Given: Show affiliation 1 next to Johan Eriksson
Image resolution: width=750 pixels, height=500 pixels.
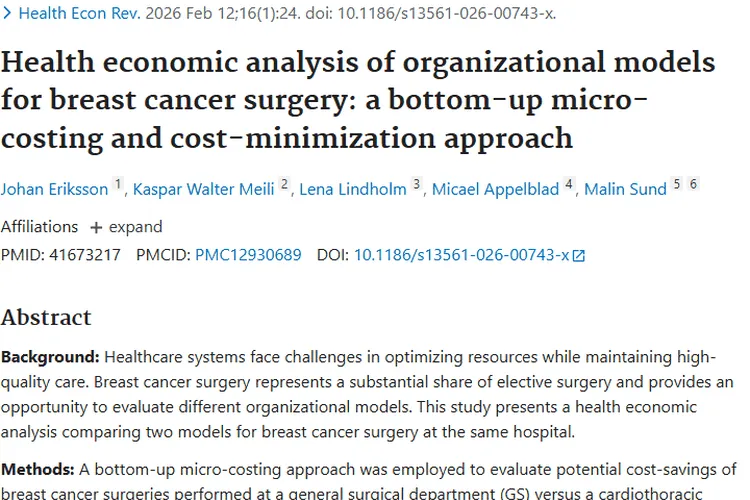Looking at the screenshot, I should (x=117, y=184).
